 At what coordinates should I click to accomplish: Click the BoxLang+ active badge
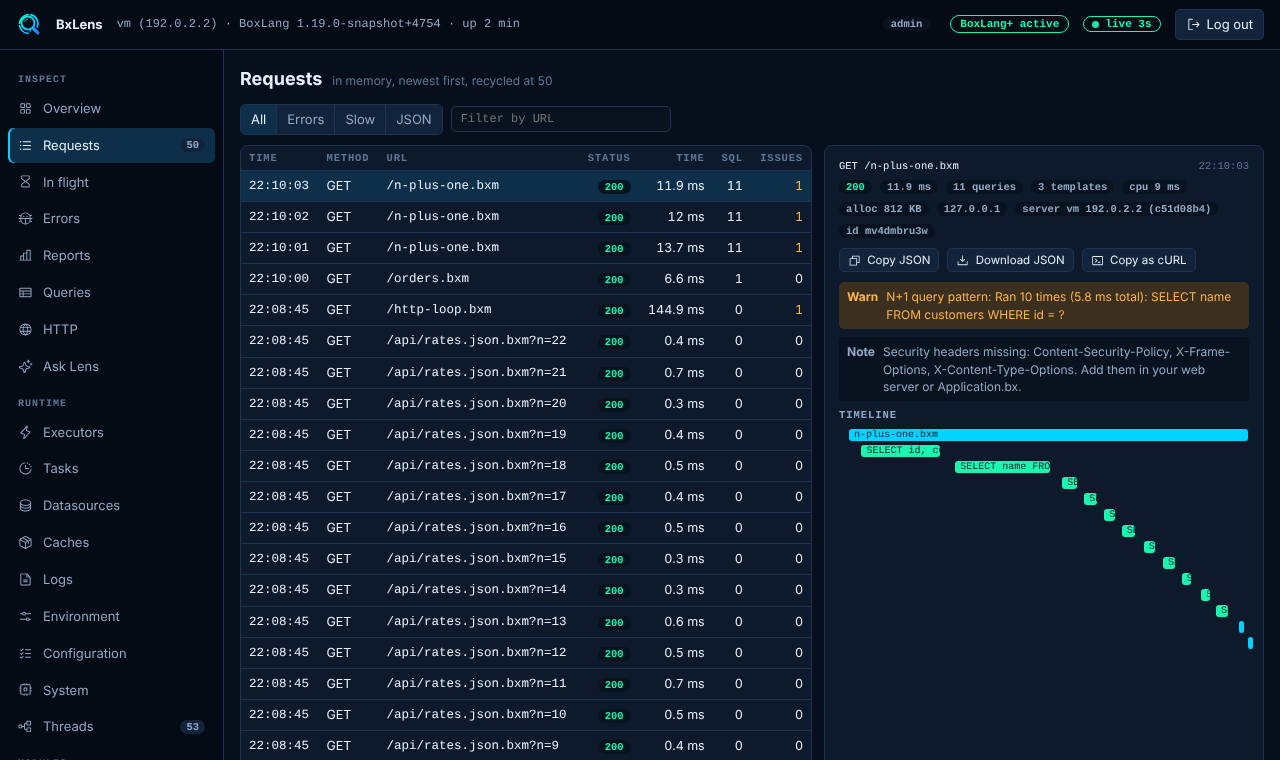(x=1009, y=24)
